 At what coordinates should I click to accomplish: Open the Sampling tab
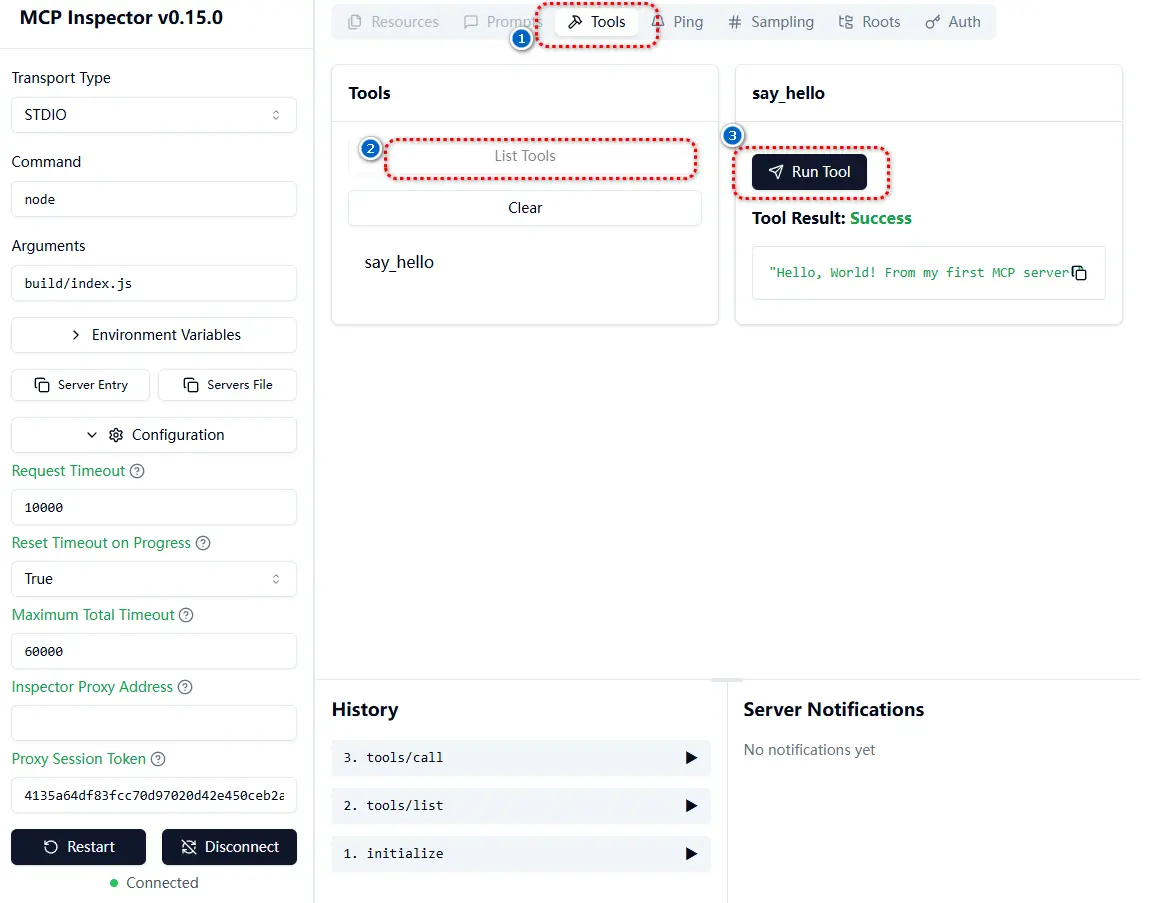[770, 22]
